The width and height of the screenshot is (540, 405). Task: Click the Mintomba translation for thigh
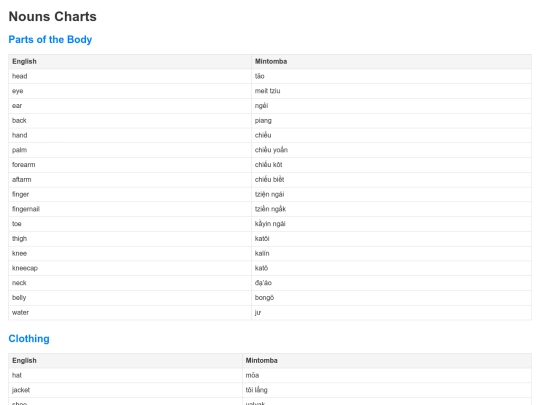pyautogui.click(x=262, y=239)
